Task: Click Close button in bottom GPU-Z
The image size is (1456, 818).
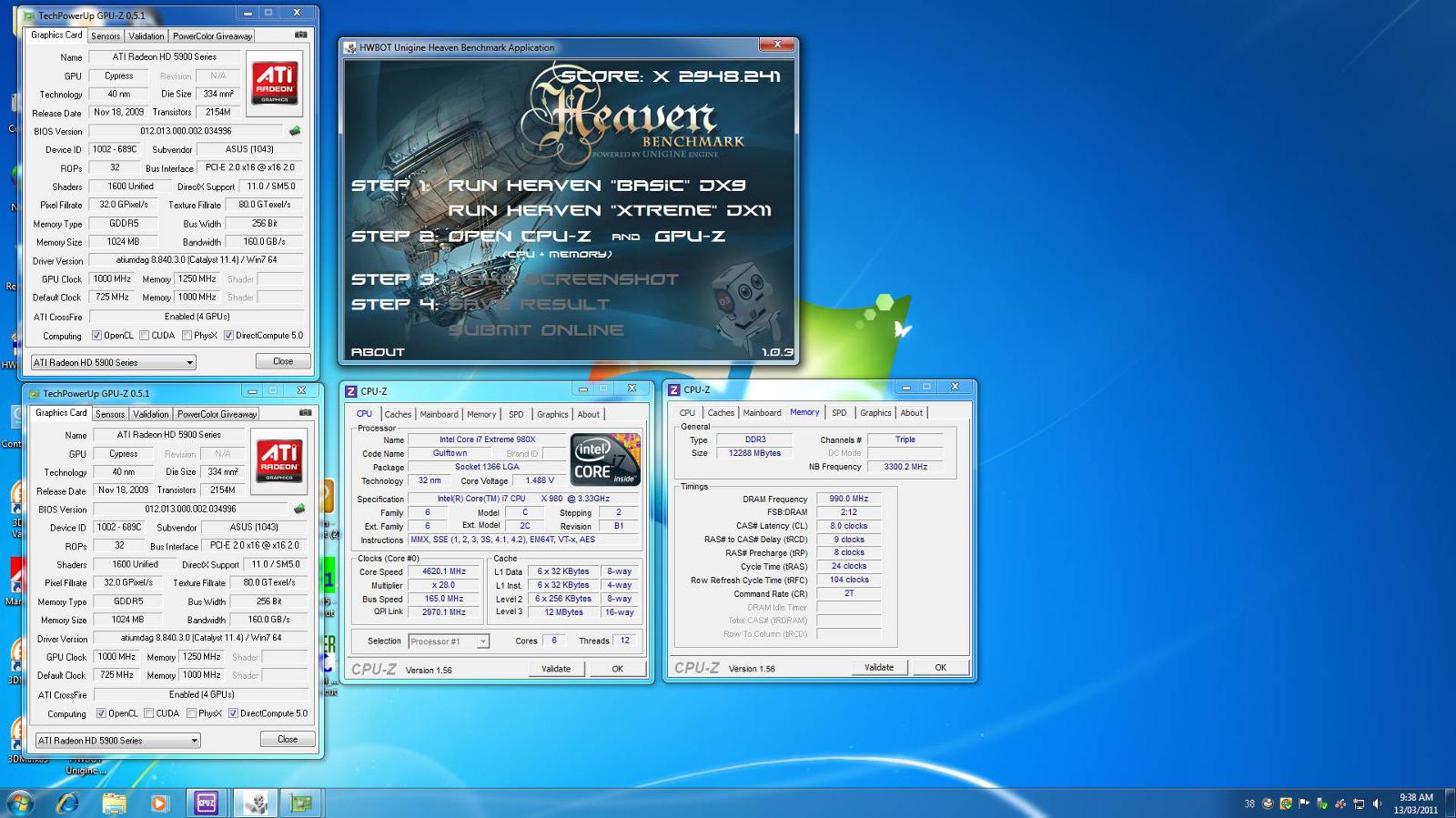Action: pyautogui.click(x=288, y=739)
